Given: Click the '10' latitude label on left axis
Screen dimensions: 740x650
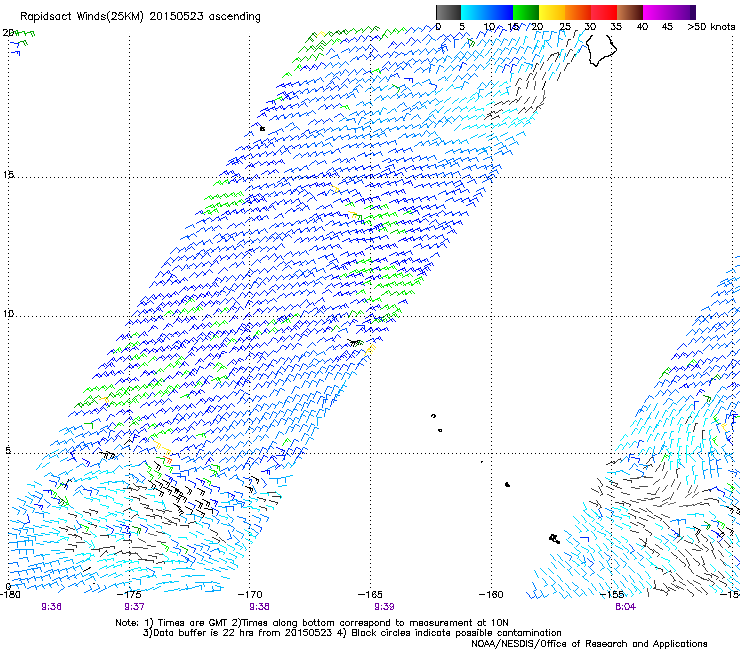Looking at the screenshot, I should click(x=8, y=313).
